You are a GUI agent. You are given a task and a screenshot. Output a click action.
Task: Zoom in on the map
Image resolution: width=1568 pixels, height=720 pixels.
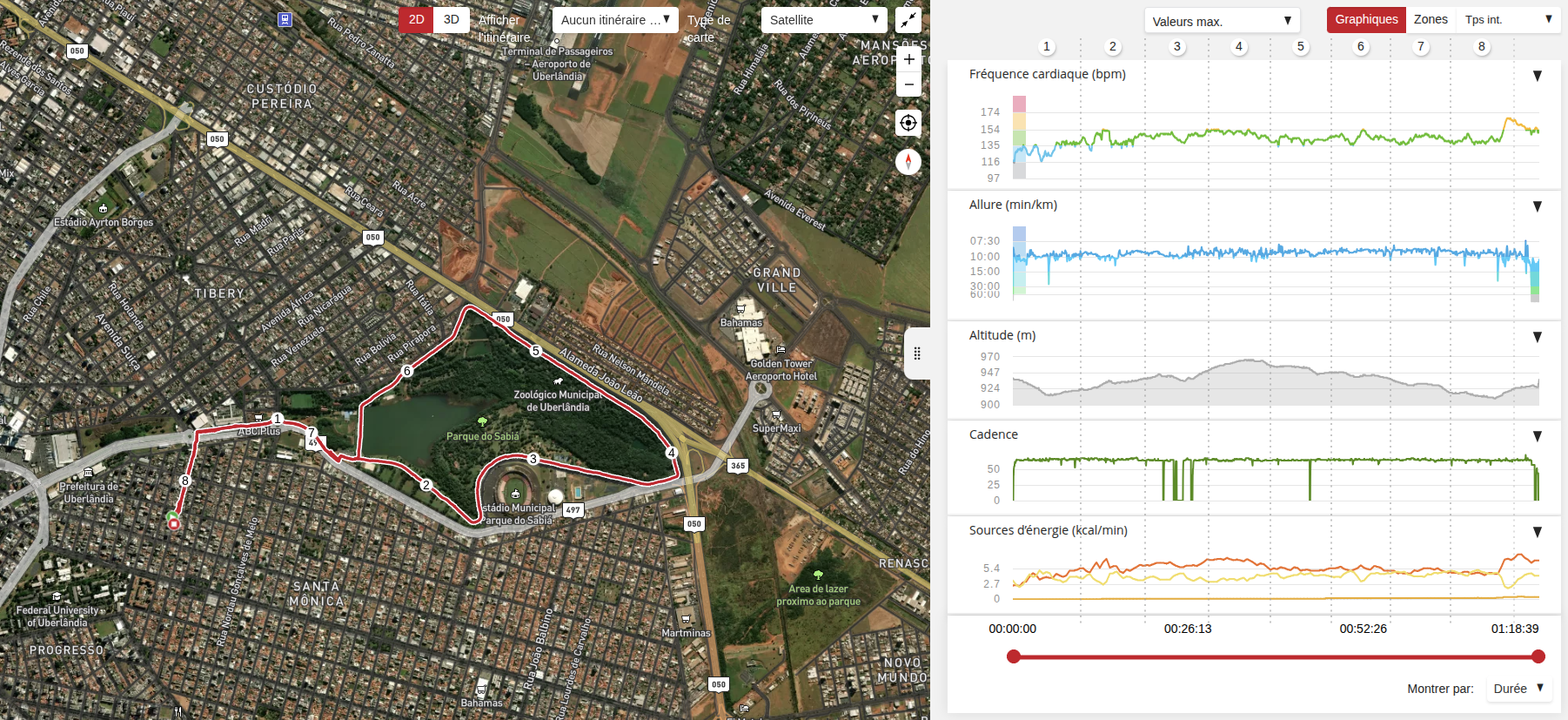pos(908,59)
